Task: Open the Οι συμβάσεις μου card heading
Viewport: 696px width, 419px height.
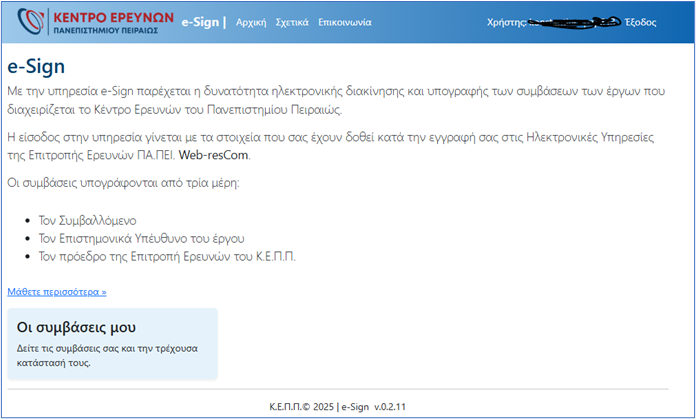Action: [x=77, y=327]
